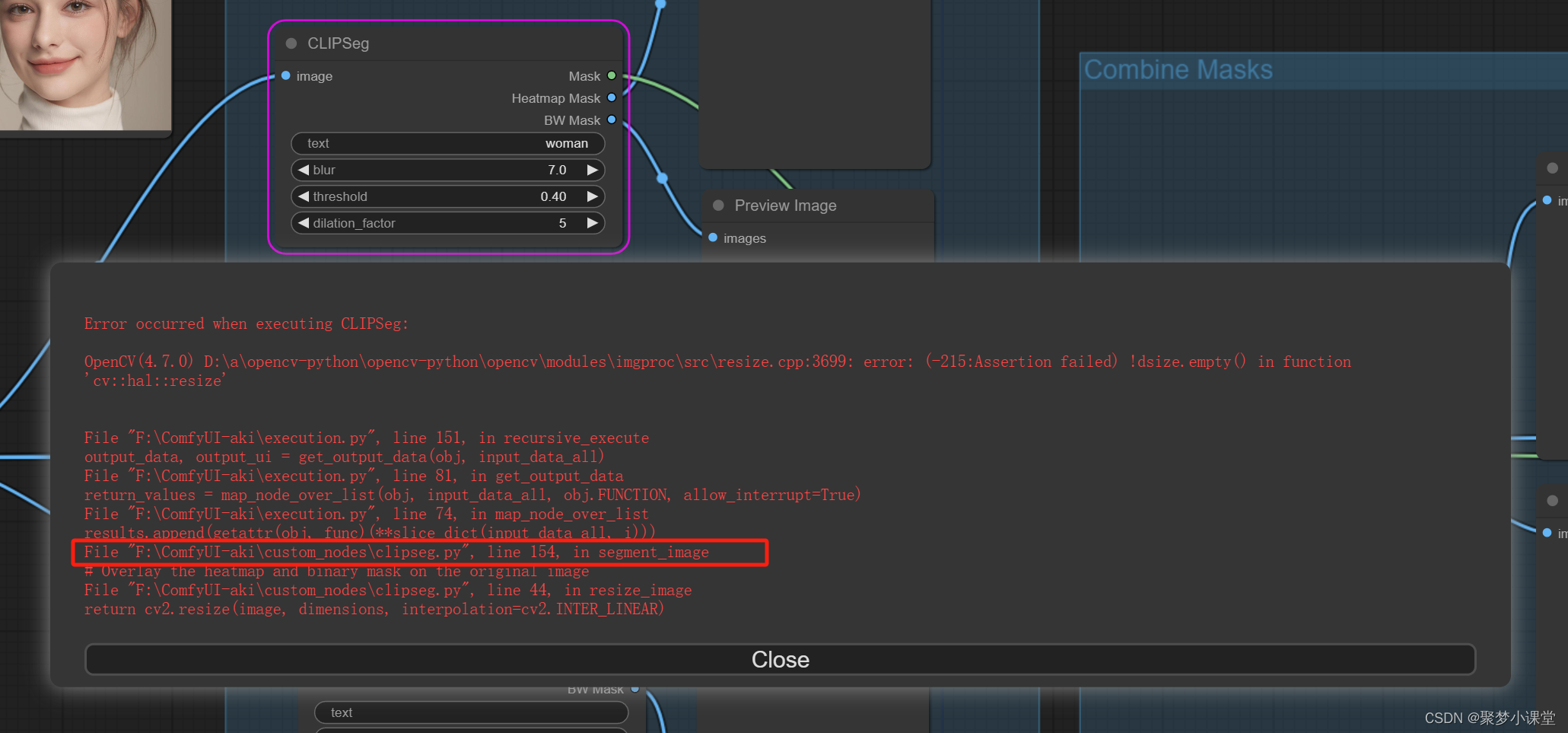Click the images input socket on Preview Image
The width and height of the screenshot is (1568, 733).
pos(713,237)
